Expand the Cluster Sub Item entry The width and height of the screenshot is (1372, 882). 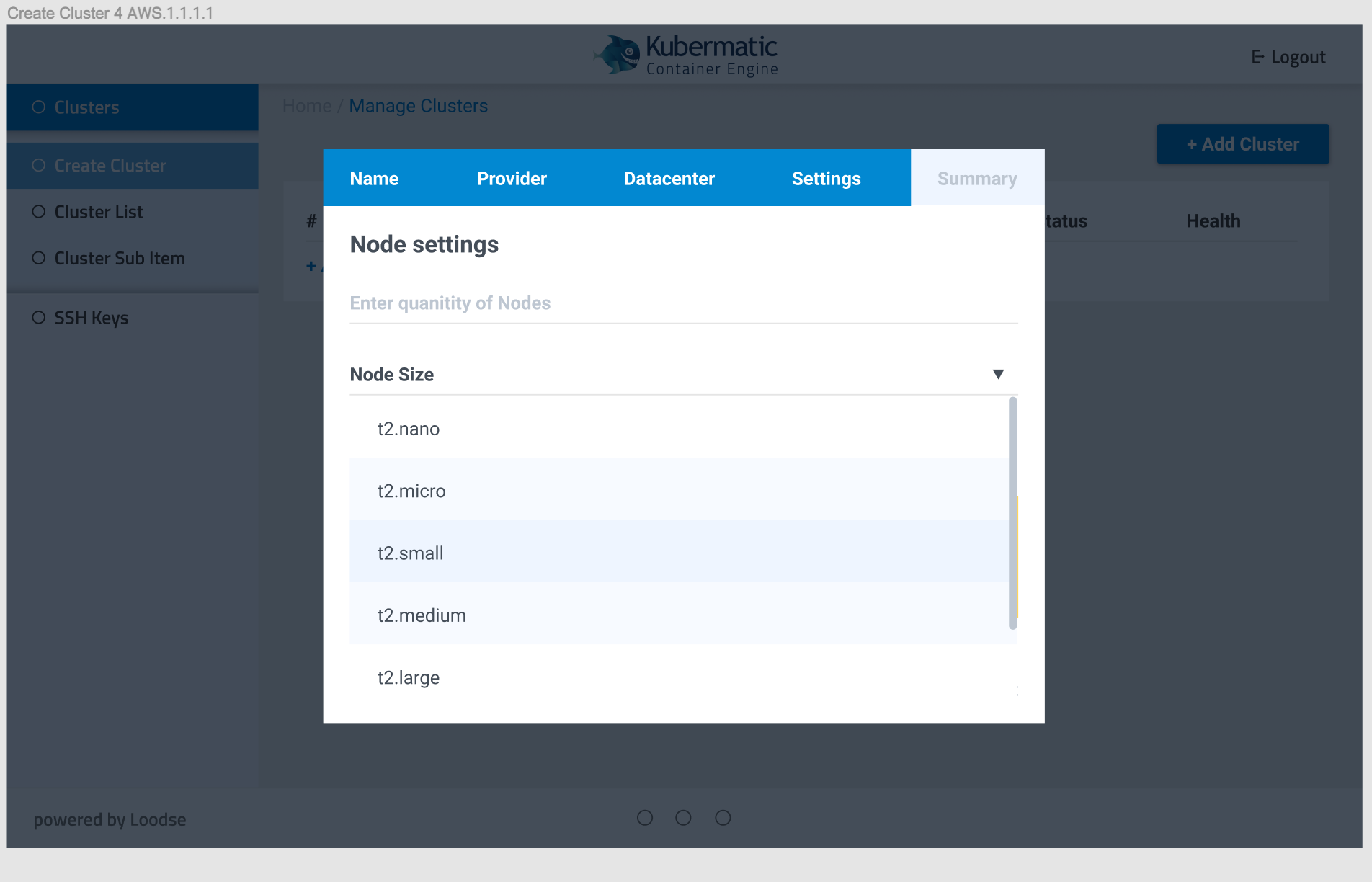click(119, 257)
